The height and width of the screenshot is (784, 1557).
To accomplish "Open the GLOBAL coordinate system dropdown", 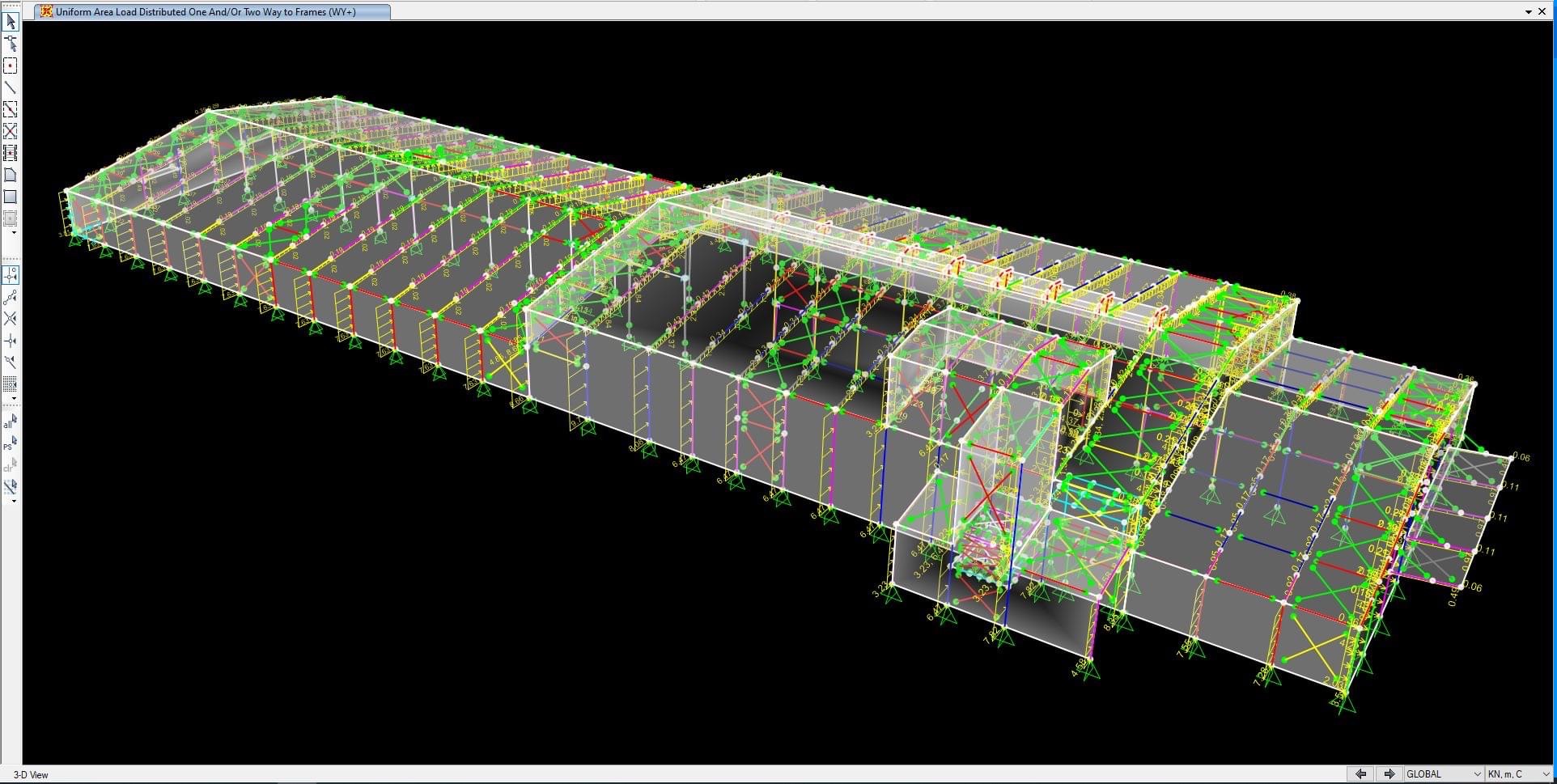I will (x=1444, y=774).
